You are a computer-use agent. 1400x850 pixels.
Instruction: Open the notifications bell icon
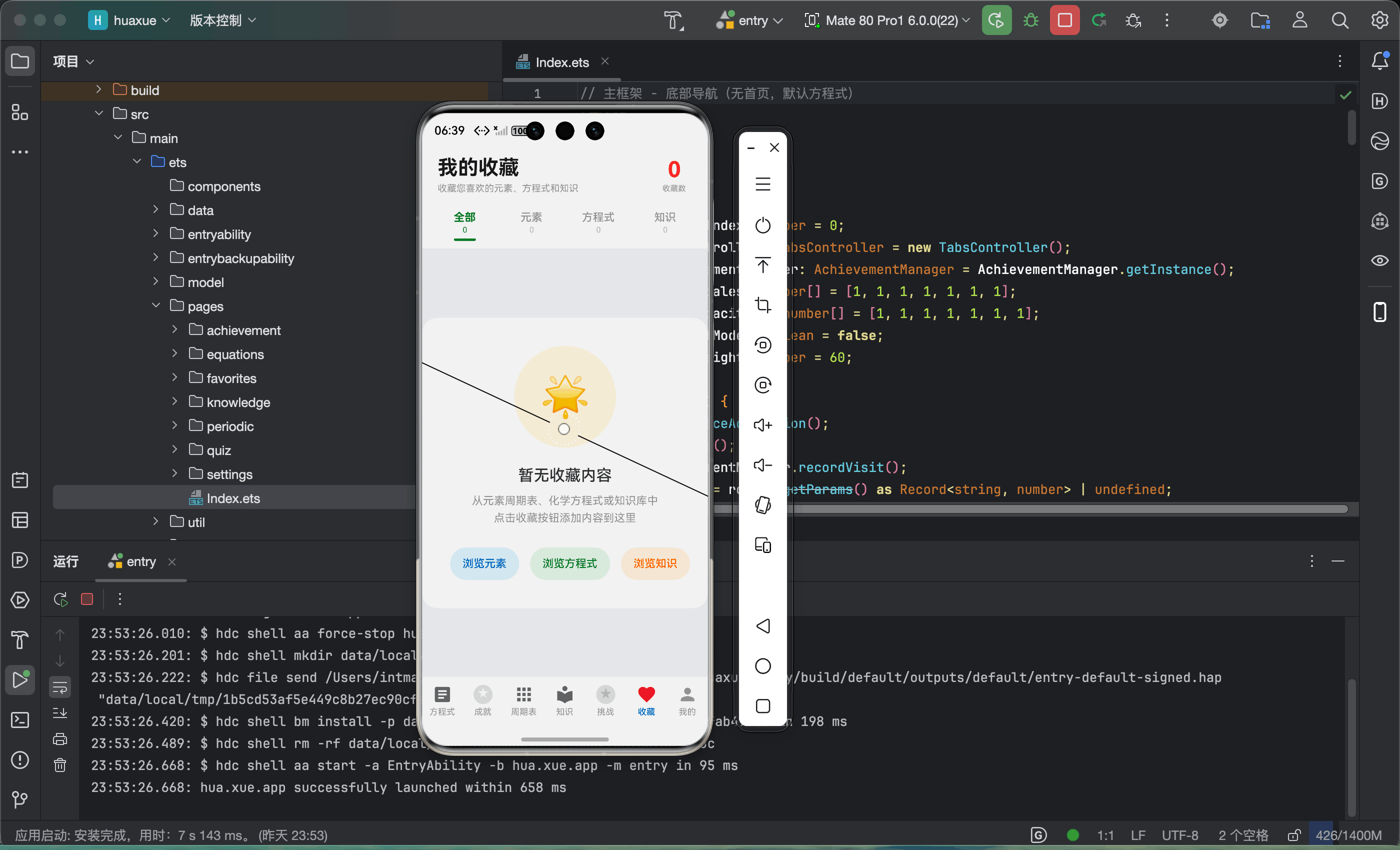click(x=1379, y=61)
